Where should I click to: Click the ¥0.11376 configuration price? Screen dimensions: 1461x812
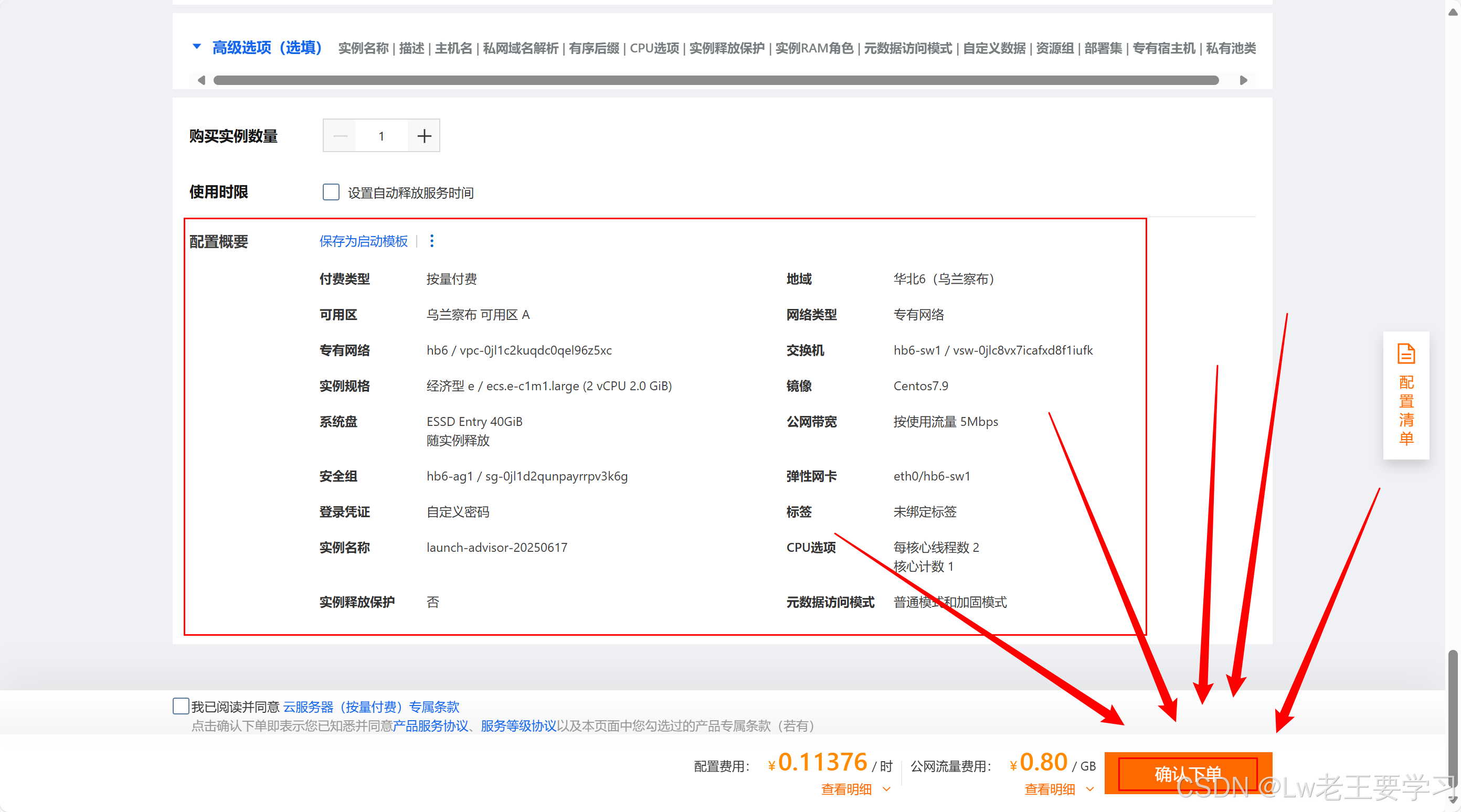tap(818, 763)
